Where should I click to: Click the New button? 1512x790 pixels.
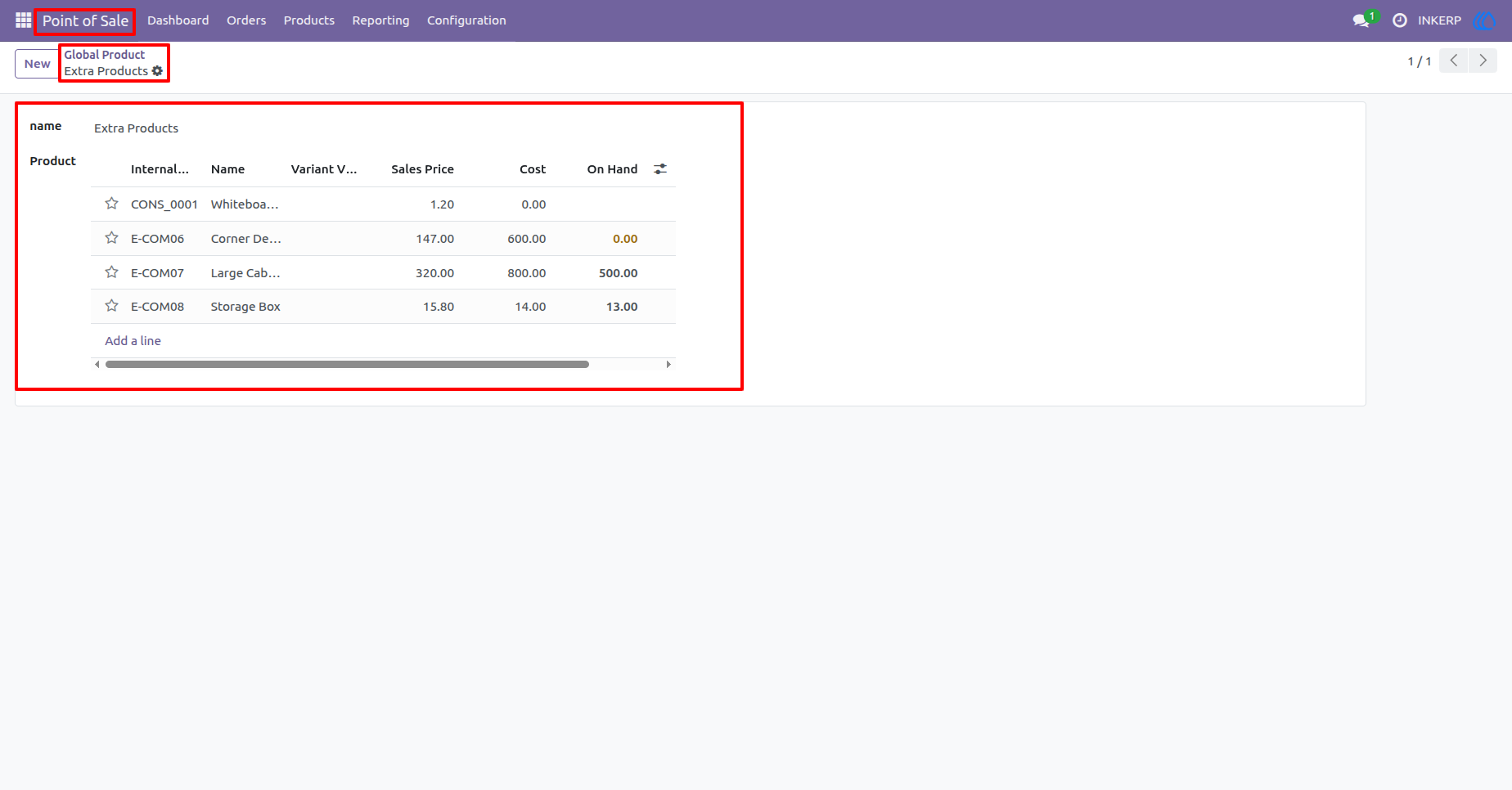point(37,64)
